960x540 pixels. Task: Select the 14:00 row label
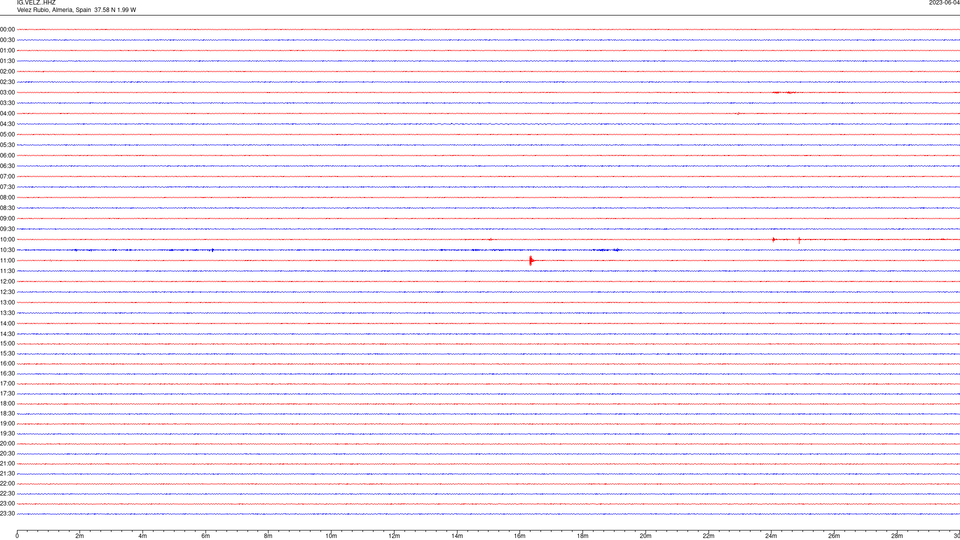[7, 323]
